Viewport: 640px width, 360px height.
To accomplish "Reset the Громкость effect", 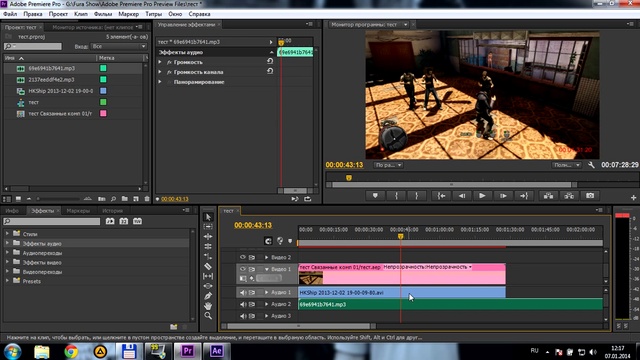I will [270, 61].
